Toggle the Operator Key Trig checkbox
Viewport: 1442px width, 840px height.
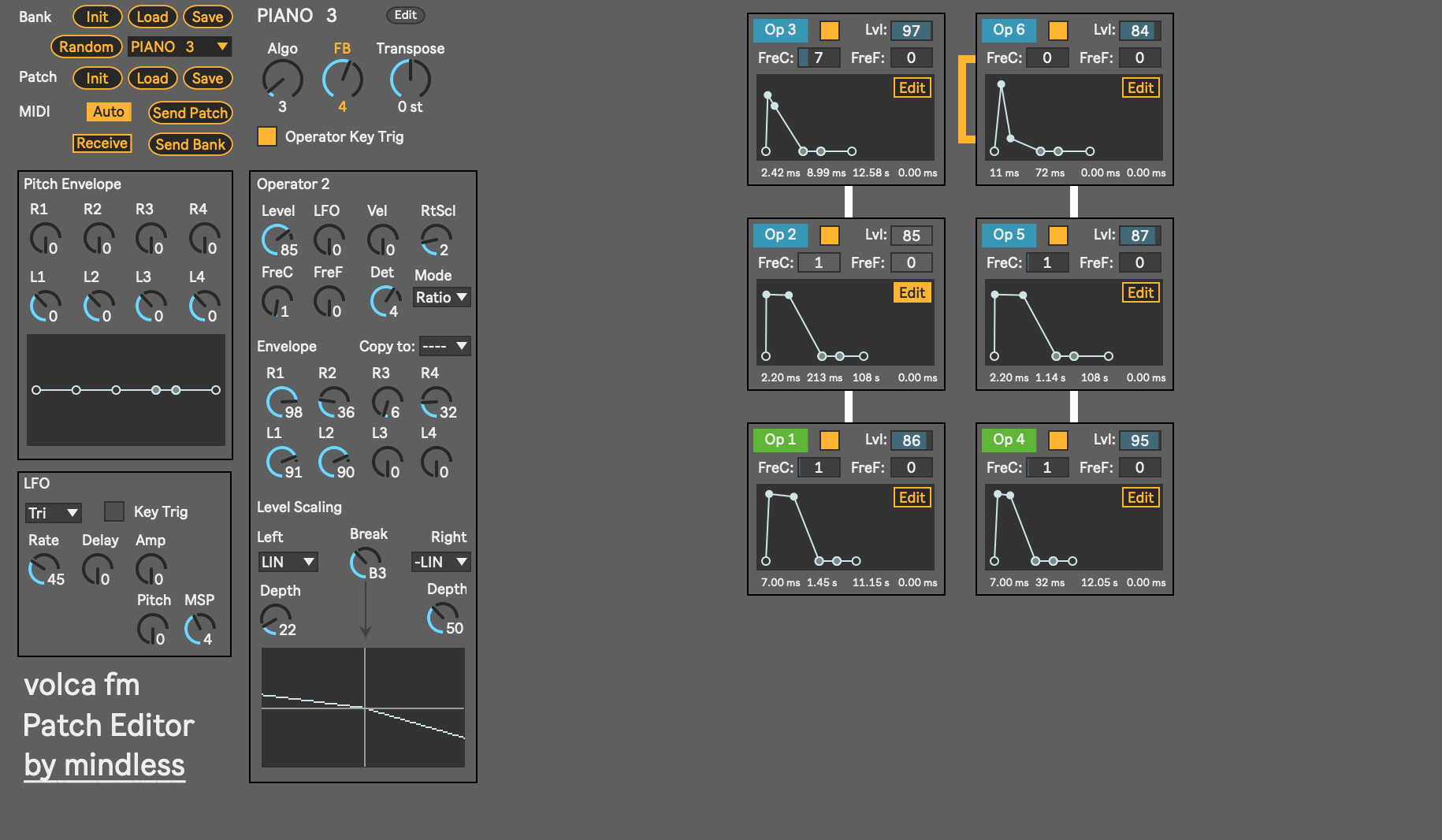click(x=267, y=136)
